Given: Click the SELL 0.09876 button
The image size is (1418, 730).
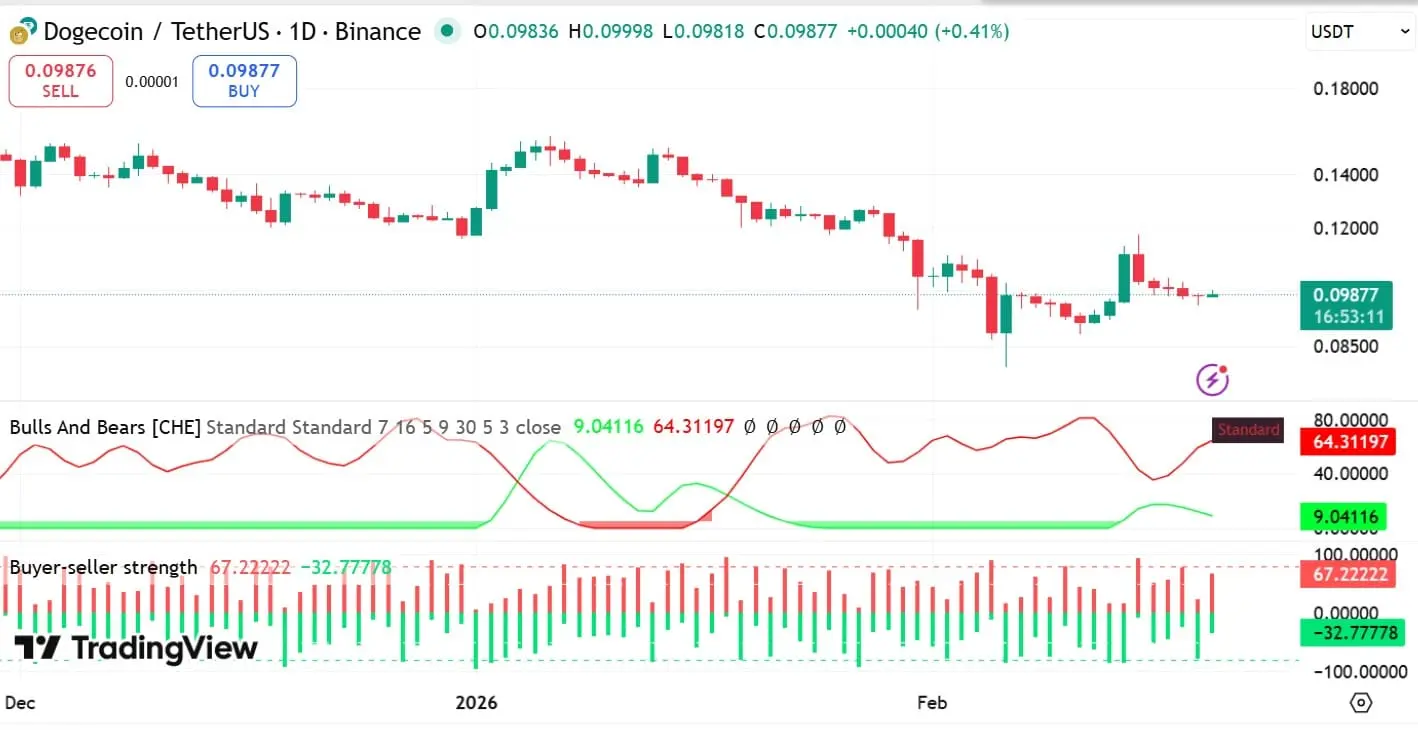Looking at the screenshot, I should [x=60, y=80].
